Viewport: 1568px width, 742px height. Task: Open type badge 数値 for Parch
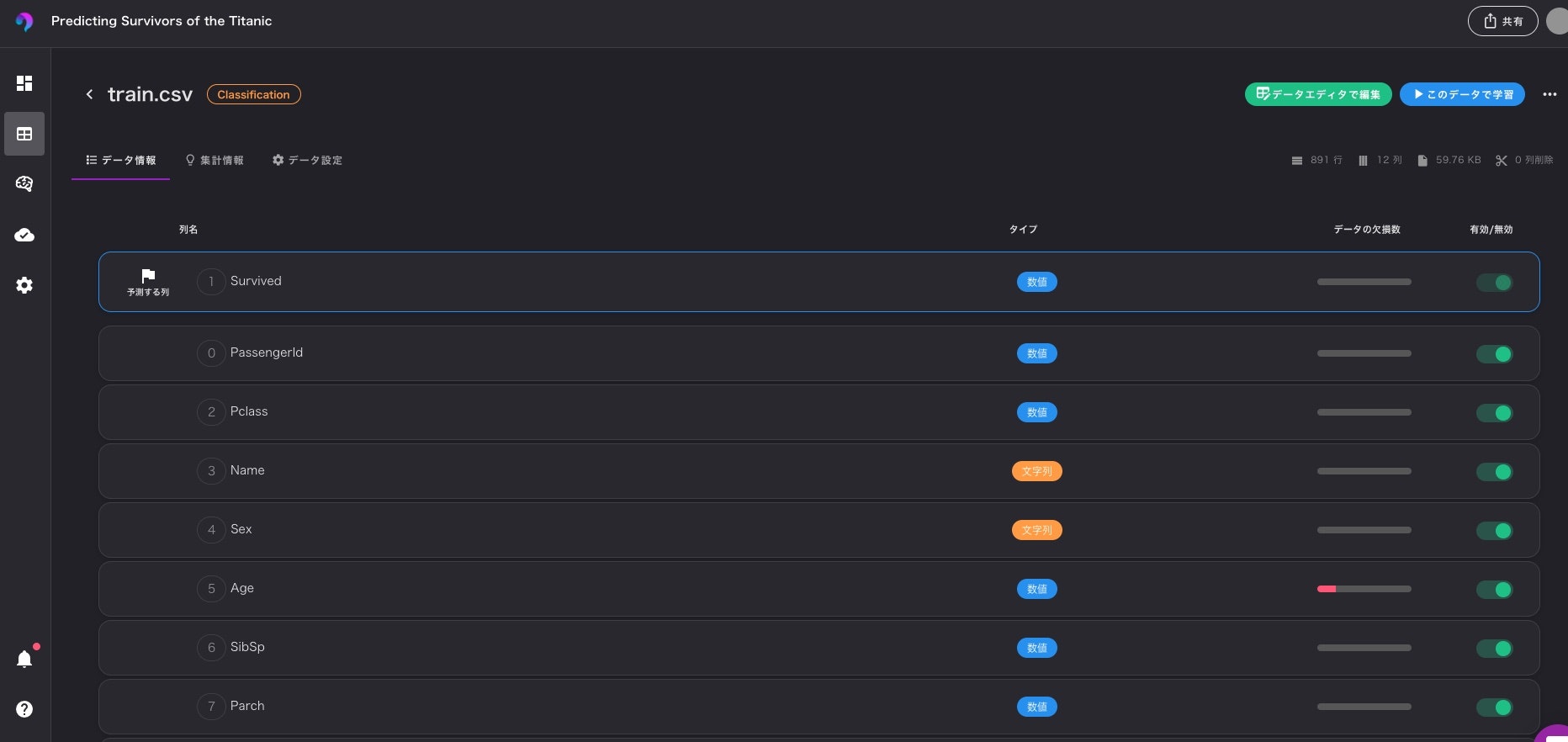pyautogui.click(x=1036, y=707)
